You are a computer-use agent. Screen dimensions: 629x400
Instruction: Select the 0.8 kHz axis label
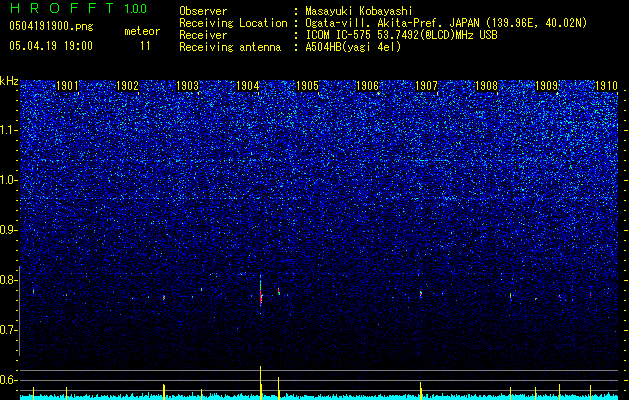pyautogui.click(x=8, y=280)
